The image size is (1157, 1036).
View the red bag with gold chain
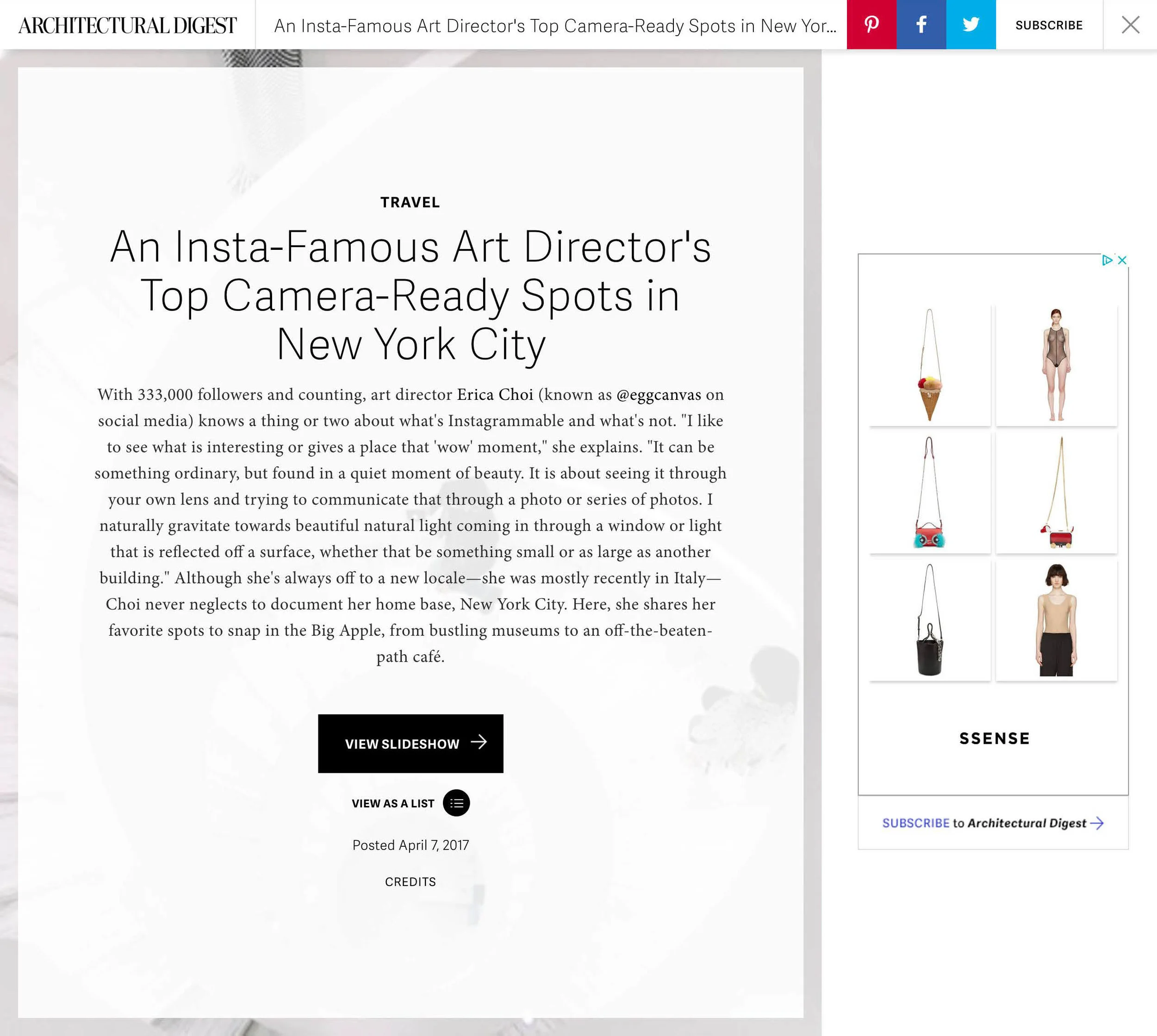pos(1056,492)
